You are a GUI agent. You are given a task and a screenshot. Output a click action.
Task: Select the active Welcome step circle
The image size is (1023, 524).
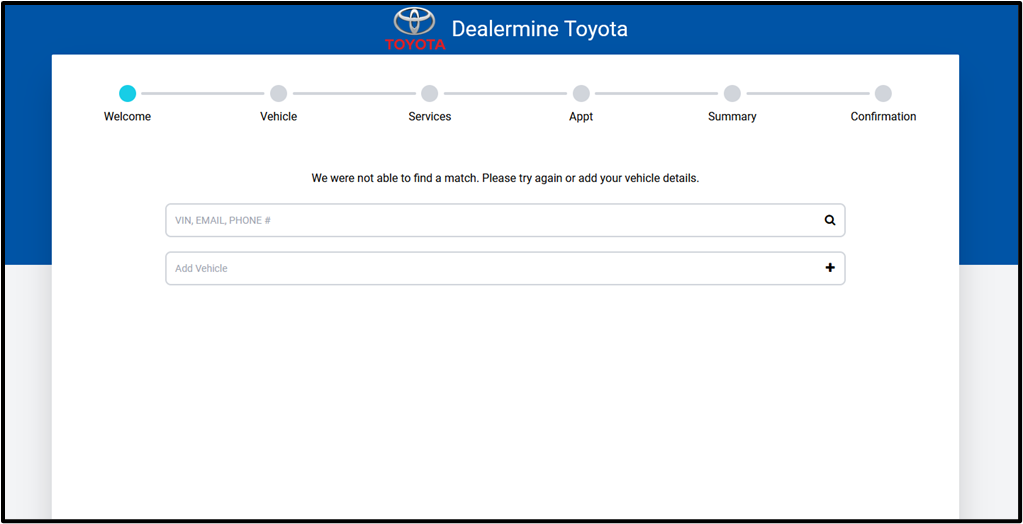point(127,93)
